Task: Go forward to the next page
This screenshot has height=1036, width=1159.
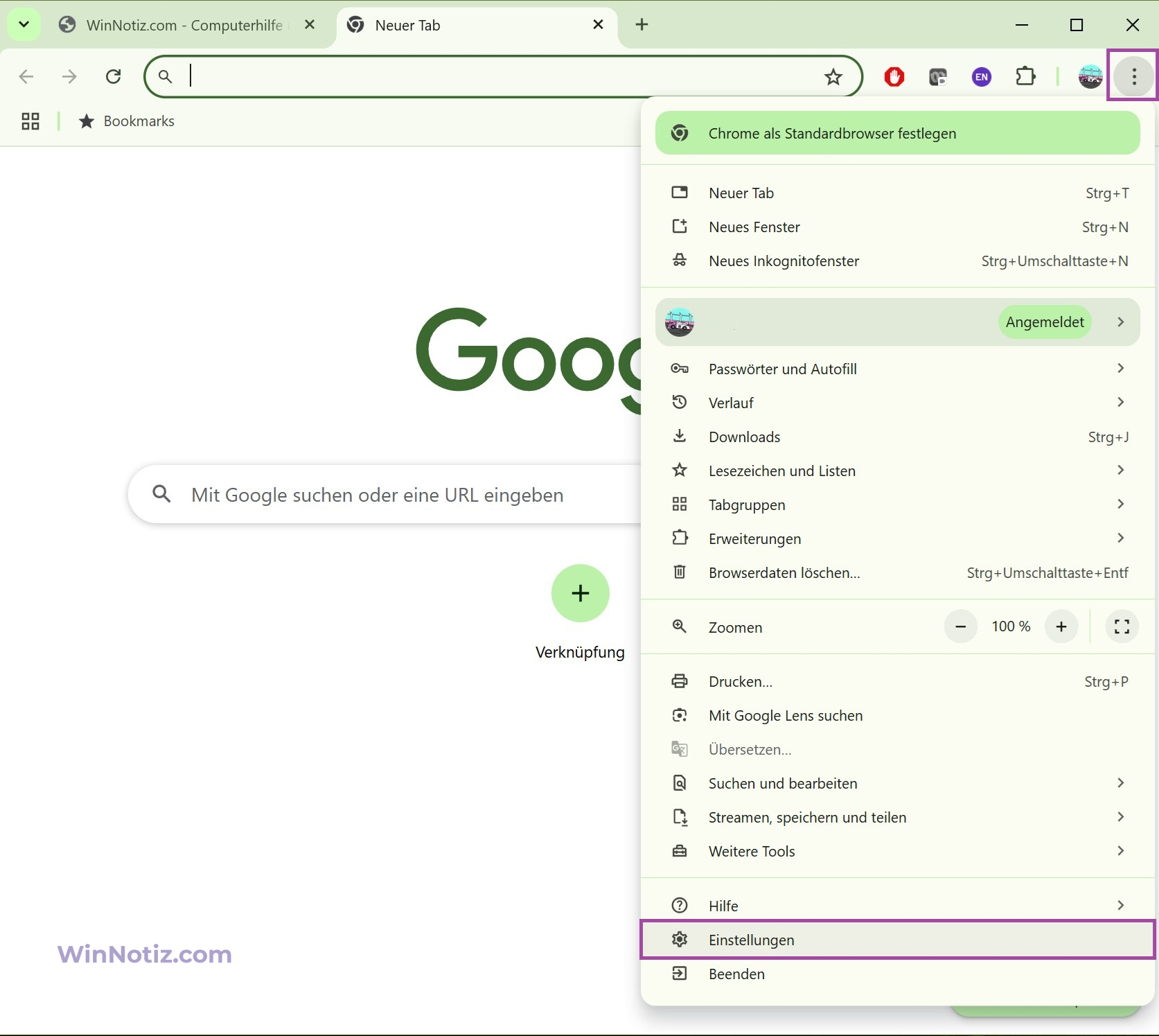Action: coord(69,76)
